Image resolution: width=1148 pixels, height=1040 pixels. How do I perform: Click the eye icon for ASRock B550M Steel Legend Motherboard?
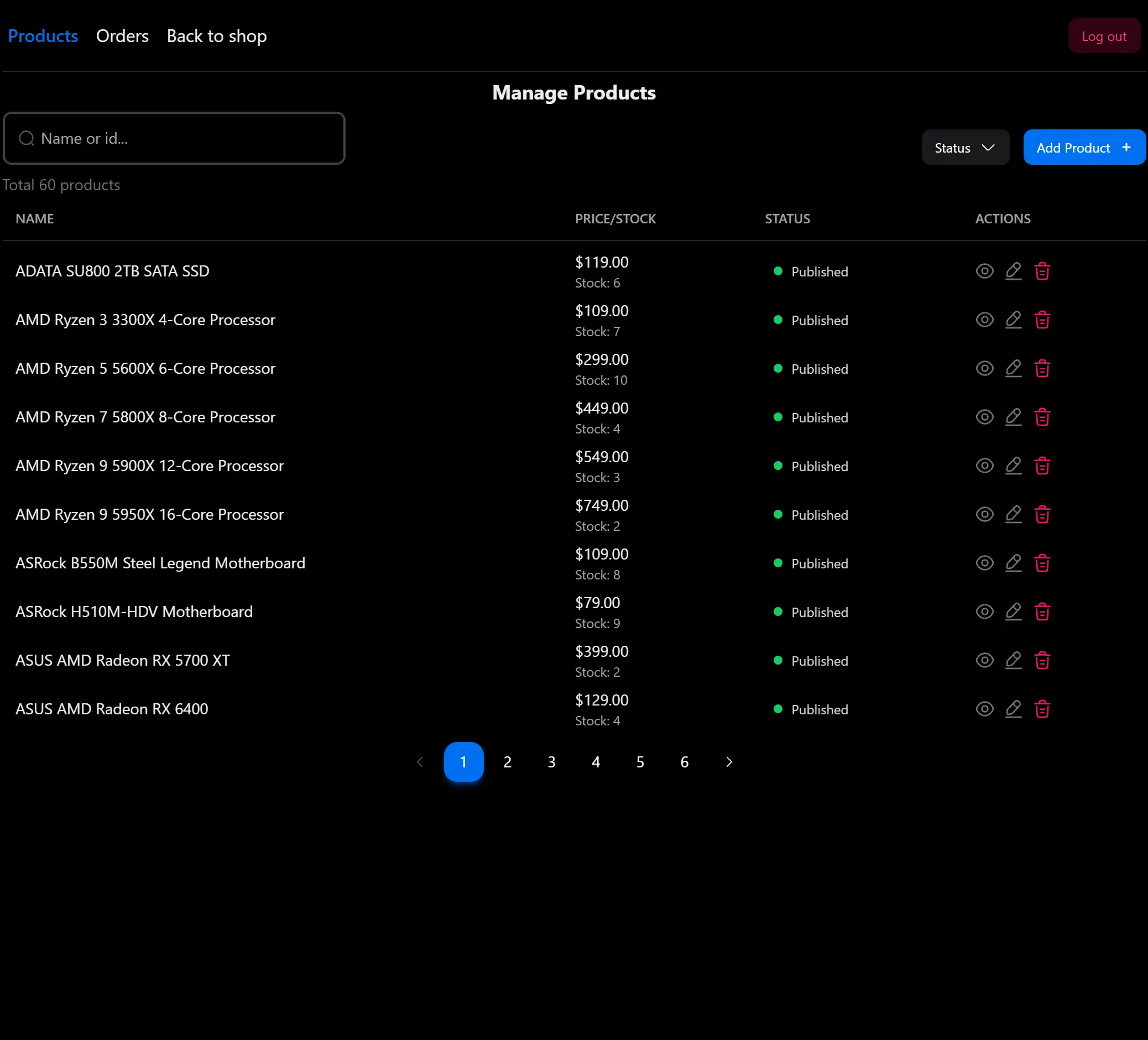tap(984, 563)
